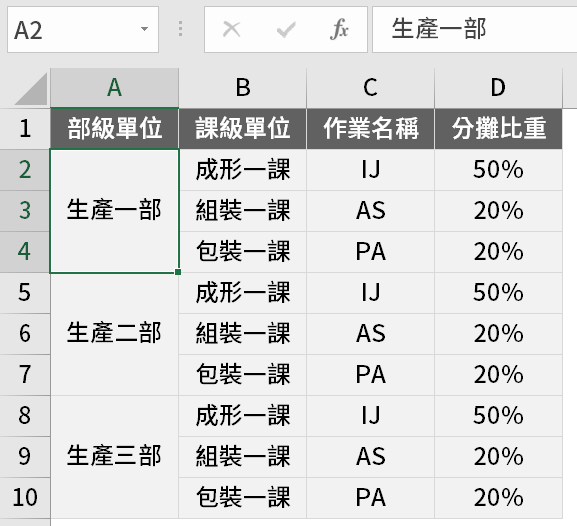Select merged cell 生產二部
The image size is (577, 526).
coord(114,334)
